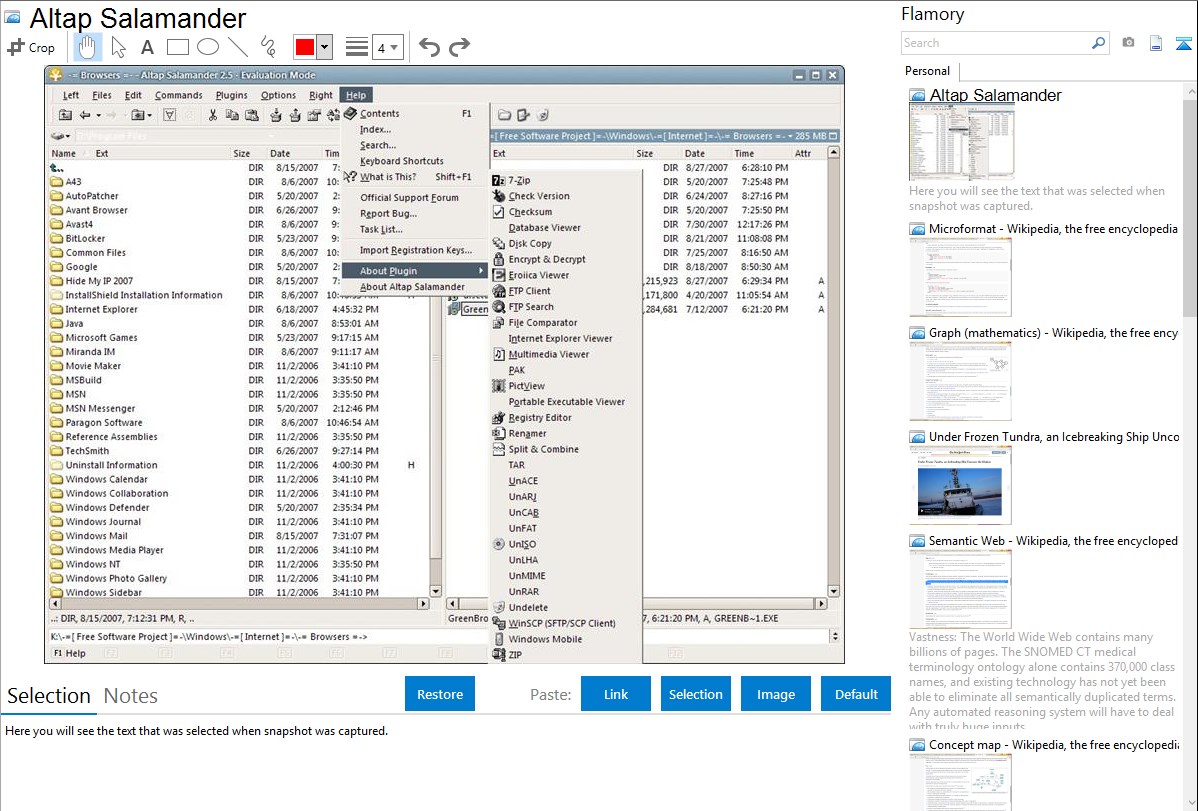Open the left panel drive dropdown
This screenshot has width=1198, height=811.
coord(61,136)
